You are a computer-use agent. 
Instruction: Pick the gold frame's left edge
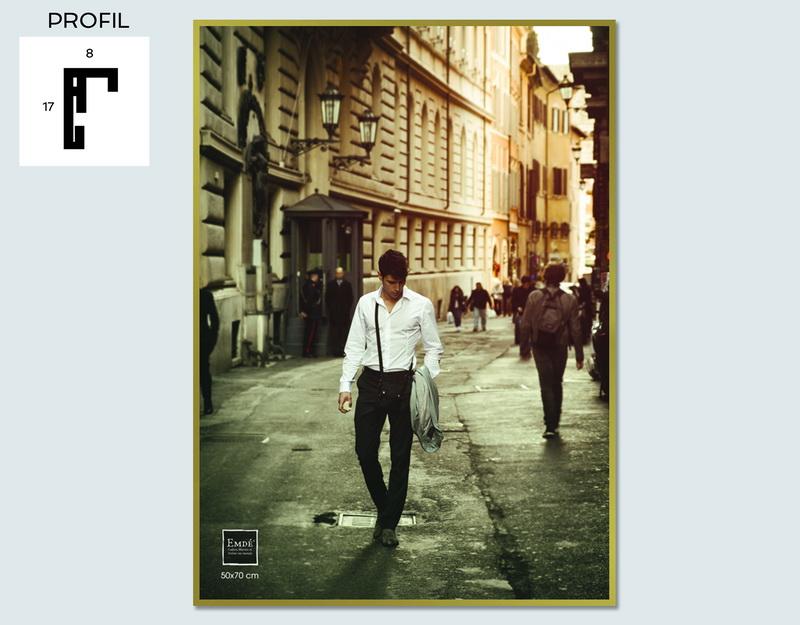click(196, 313)
